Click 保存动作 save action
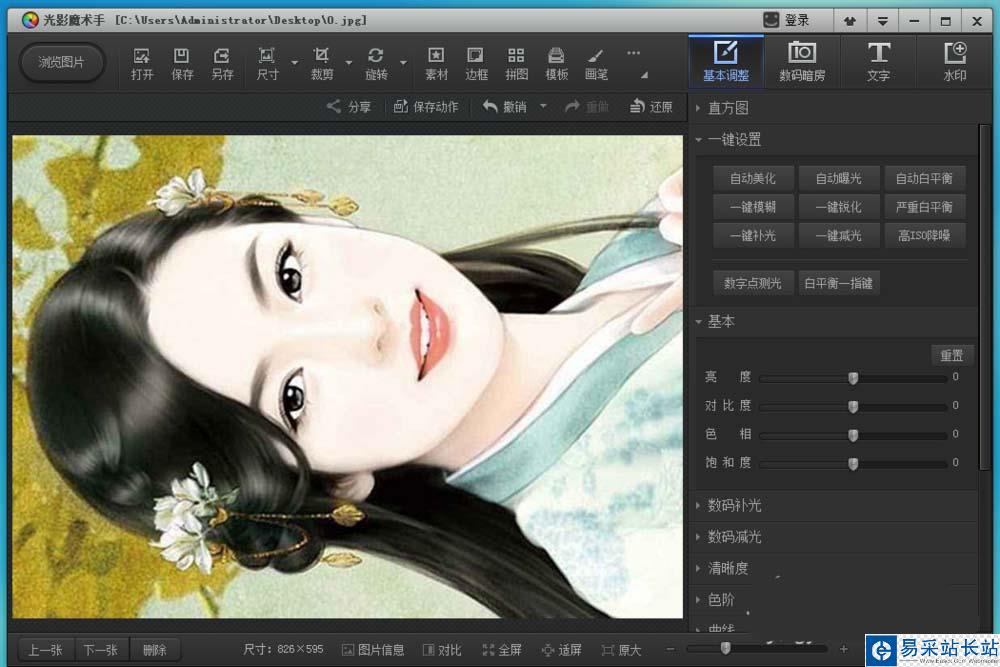The image size is (1000, 667). tap(425, 106)
